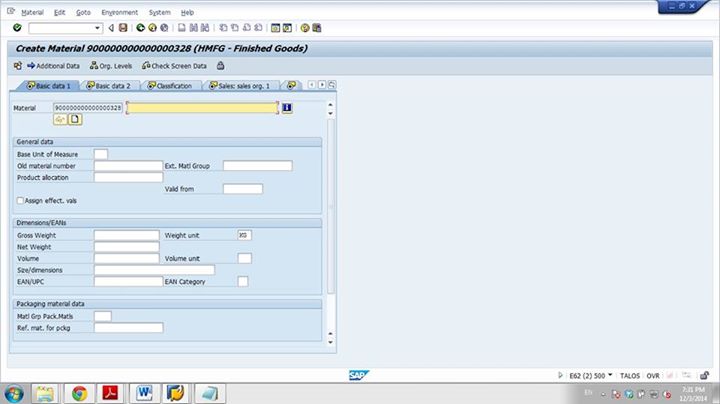Image resolution: width=720 pixels, height=404 pixels.
Task: Toggle the Assign effect. vals checkbox
Action: coord(20,201)
